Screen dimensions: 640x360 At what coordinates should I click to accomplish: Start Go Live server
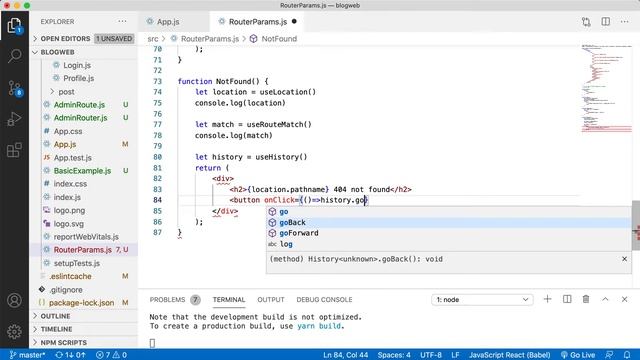(578, 355)
